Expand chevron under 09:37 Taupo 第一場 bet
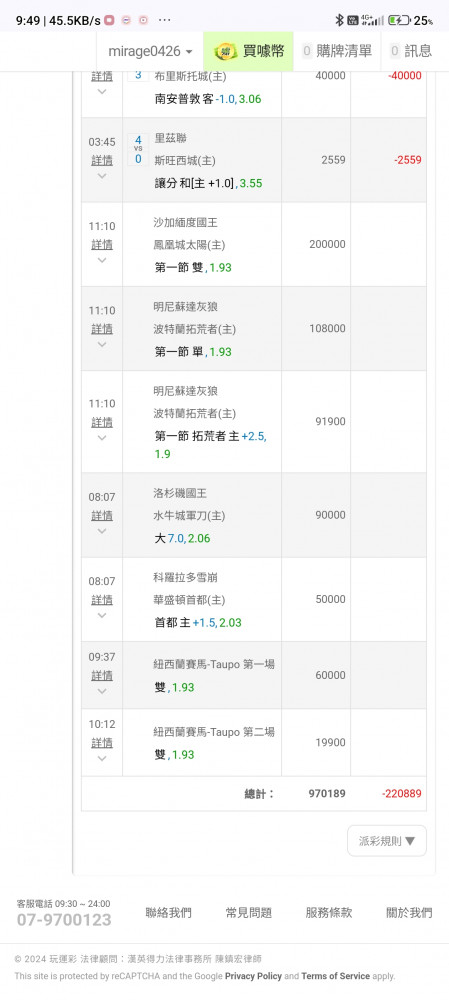 pos(101,691)
